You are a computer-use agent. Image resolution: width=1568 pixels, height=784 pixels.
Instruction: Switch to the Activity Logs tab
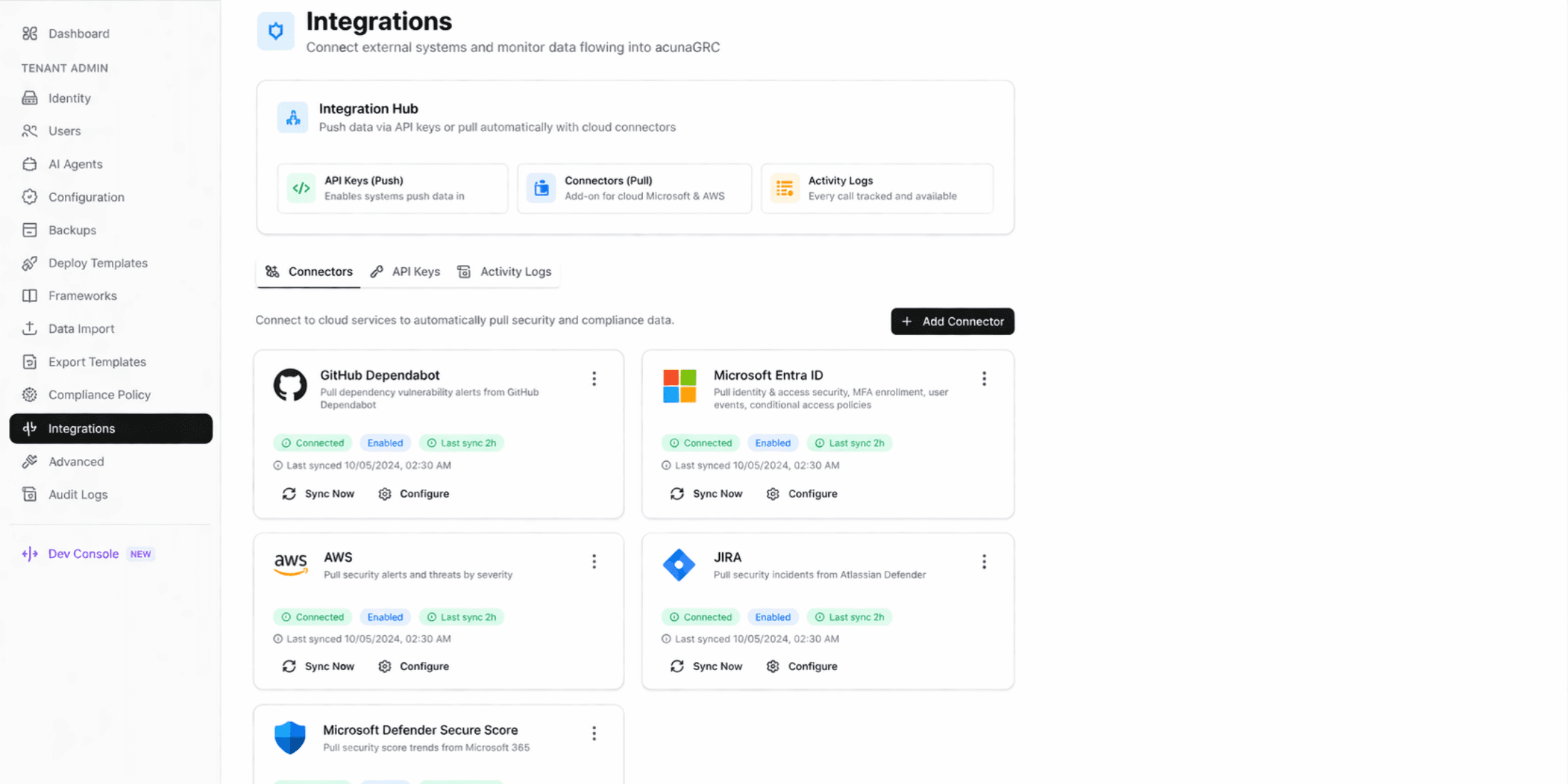[505, 272]
